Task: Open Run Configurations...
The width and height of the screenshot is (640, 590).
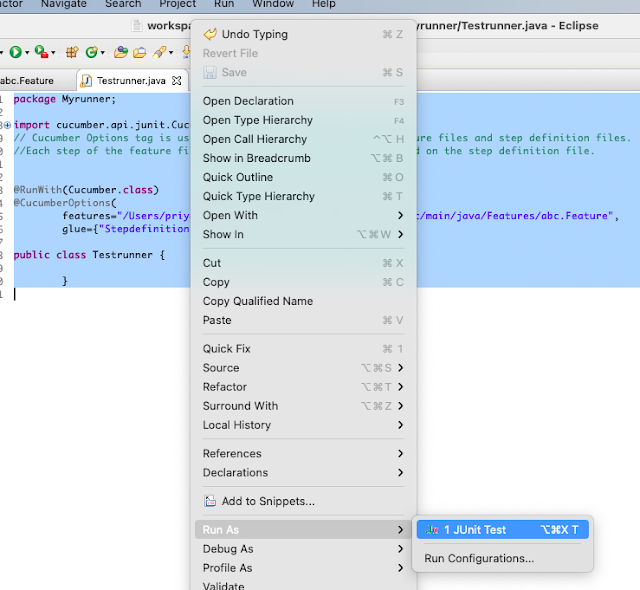Action: [502, 558]
